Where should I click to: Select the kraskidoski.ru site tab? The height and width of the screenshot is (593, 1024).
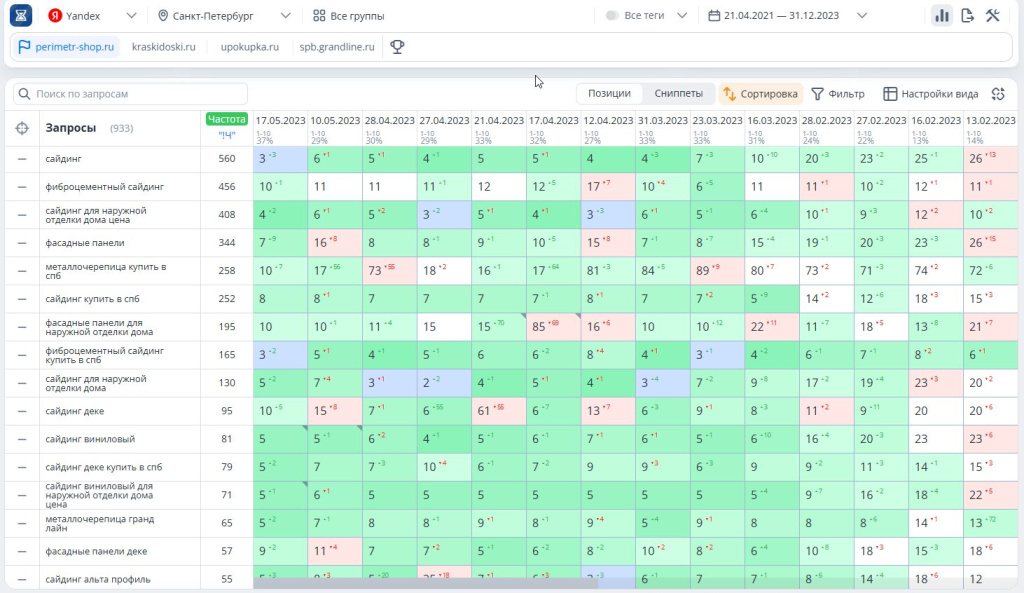coord(163,47)
